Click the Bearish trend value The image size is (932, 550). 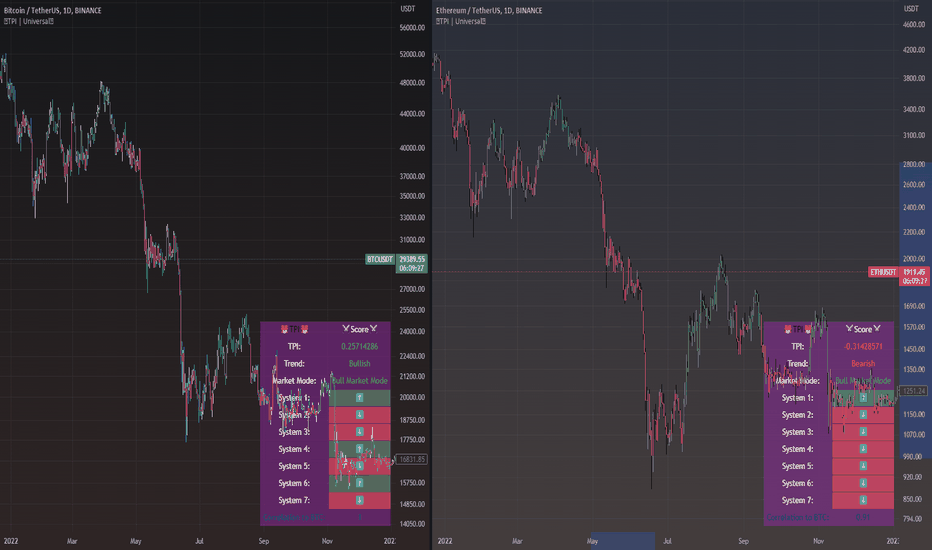tap(863, 364)
